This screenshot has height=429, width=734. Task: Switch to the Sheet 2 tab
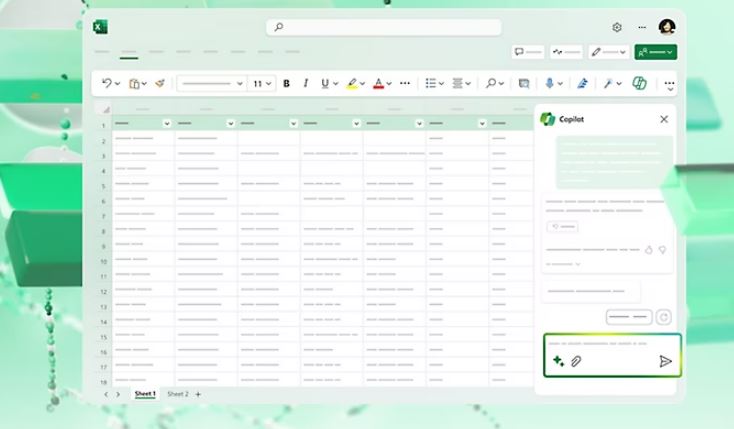tap(177, 394)
